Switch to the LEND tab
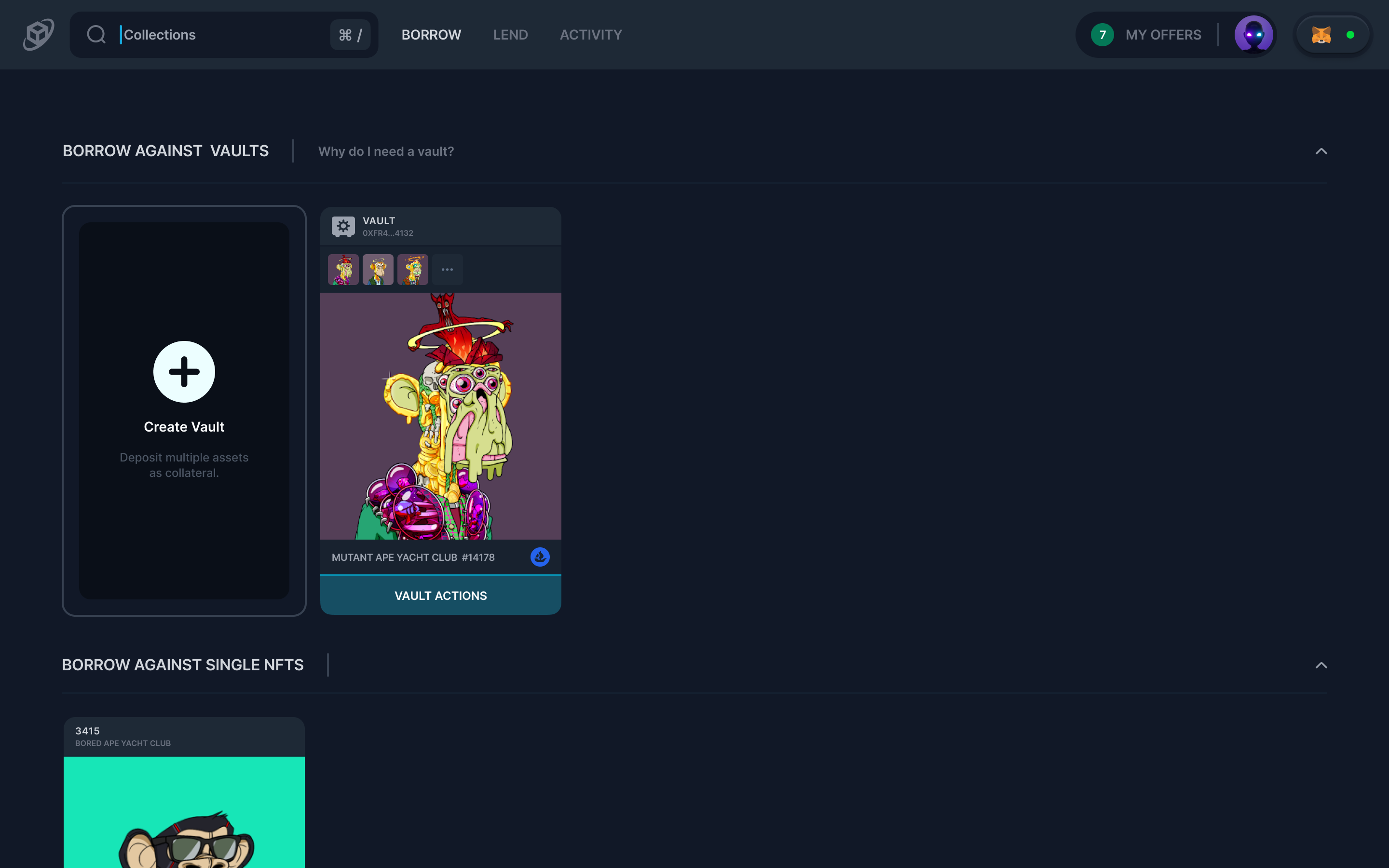The image size is (1389, 868). point(510,35)
